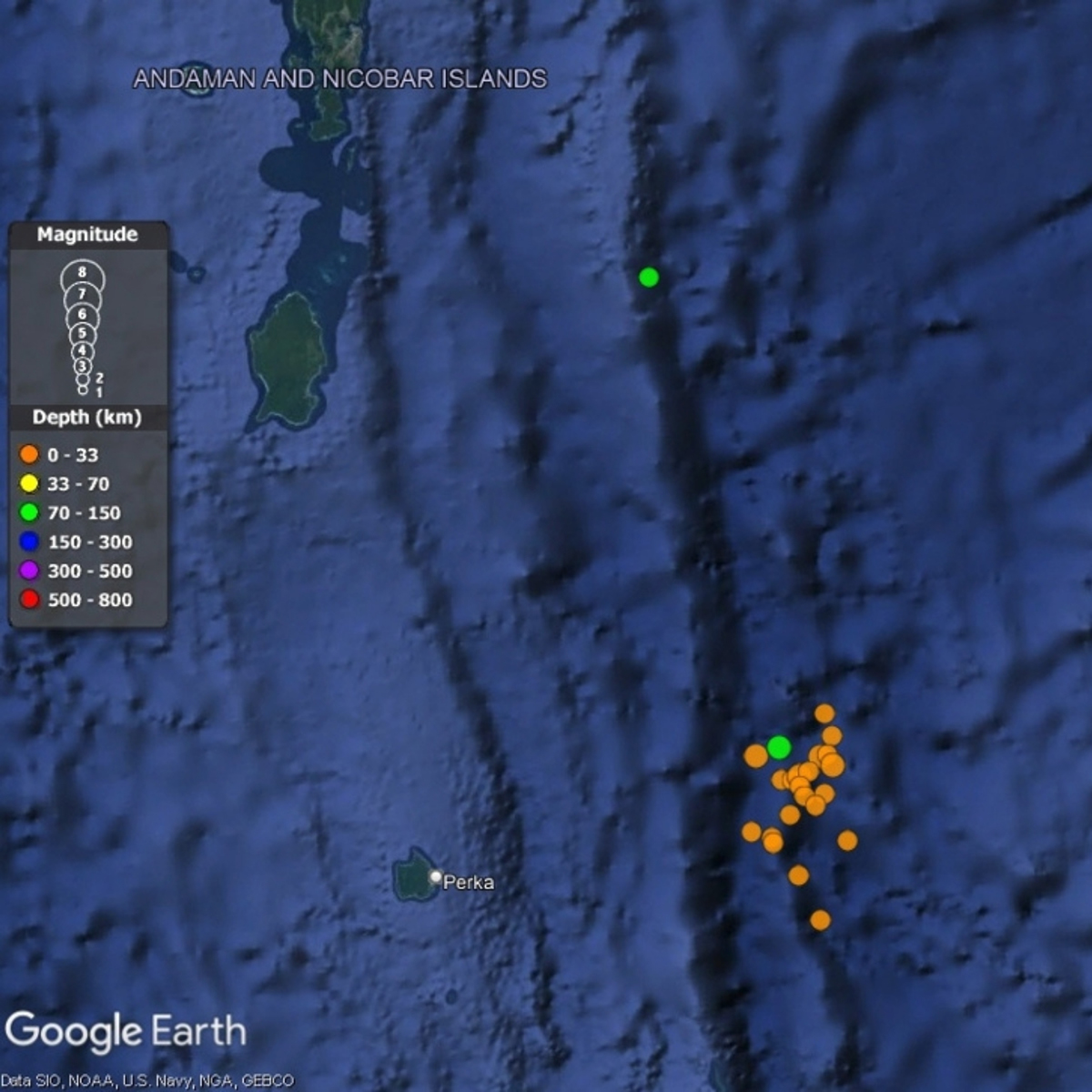Click the Andaman and Nicobar Islands label
The image size is (1092, 1092).
coord(339,79)
